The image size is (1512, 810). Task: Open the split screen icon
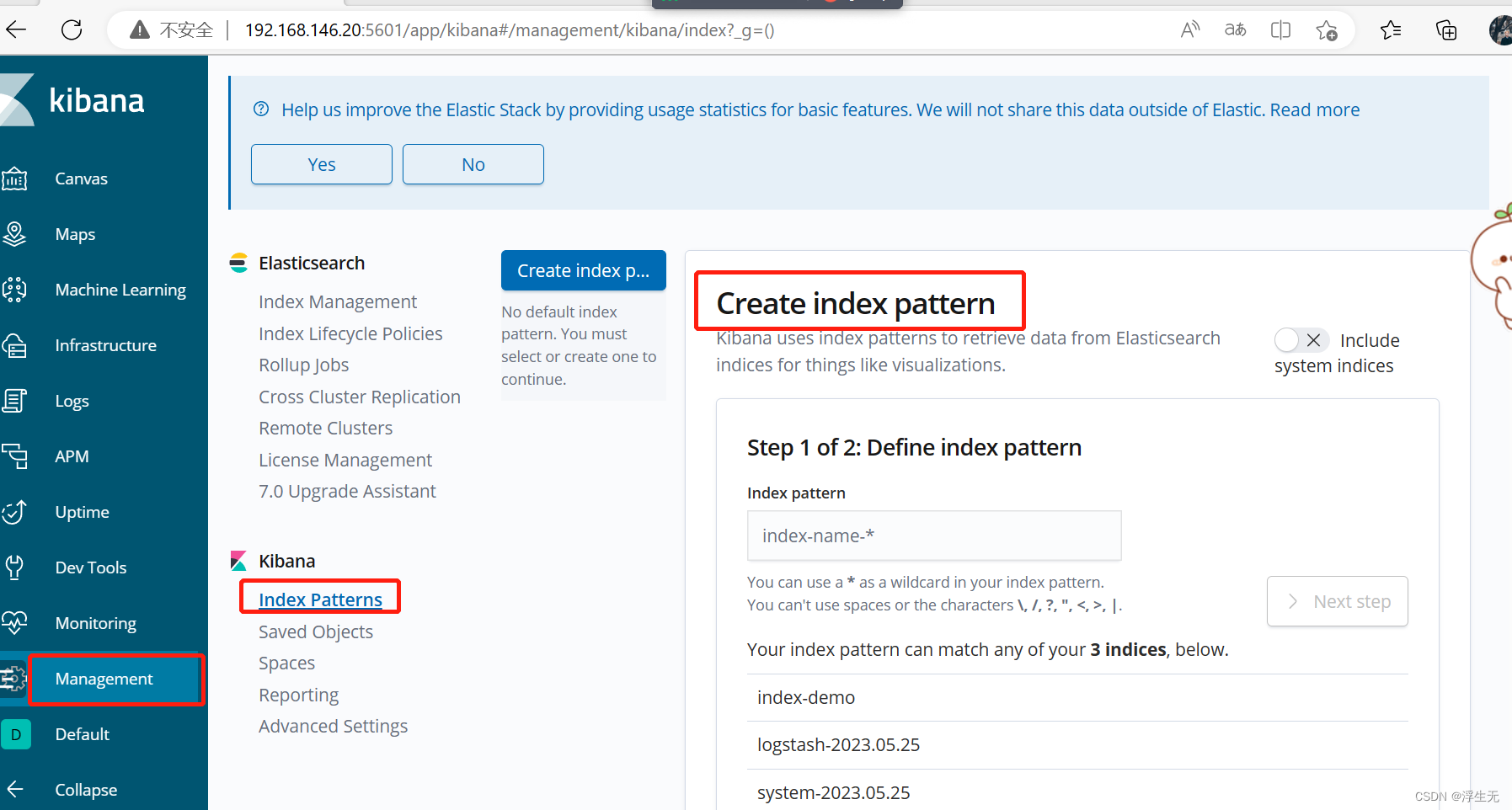[1280, 30]
